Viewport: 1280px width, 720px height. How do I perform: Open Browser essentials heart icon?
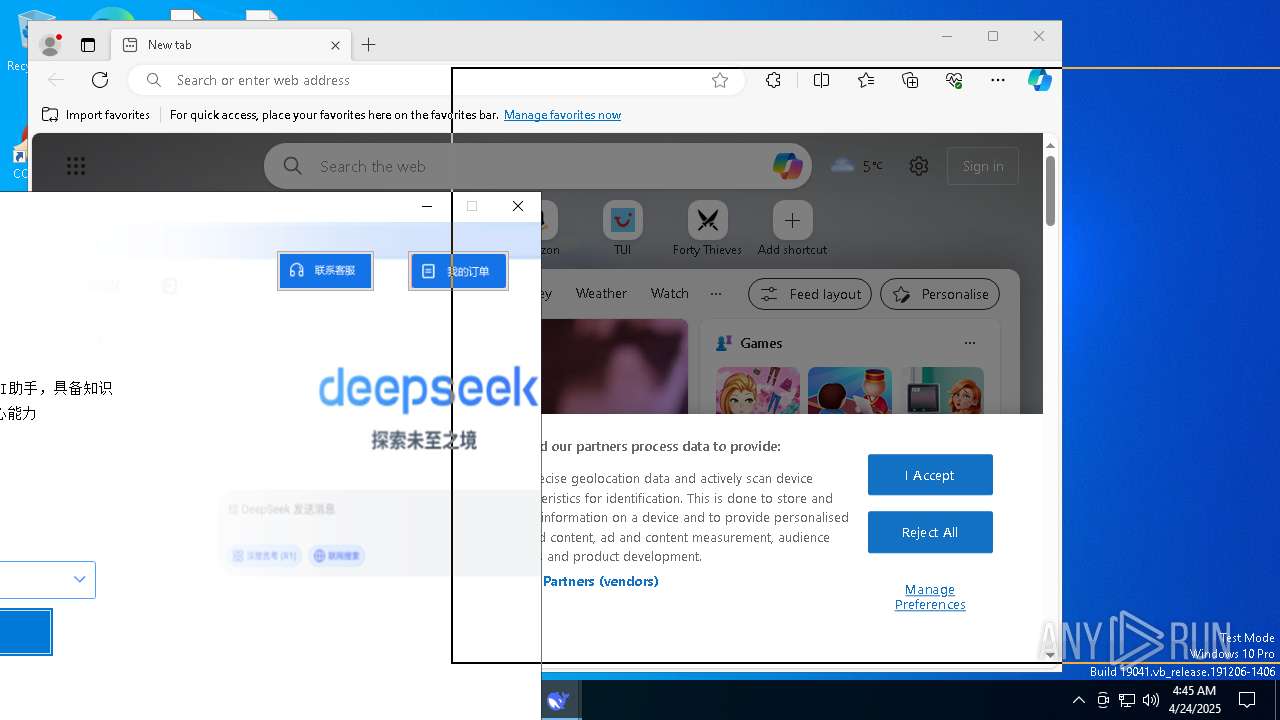(954, 80)
